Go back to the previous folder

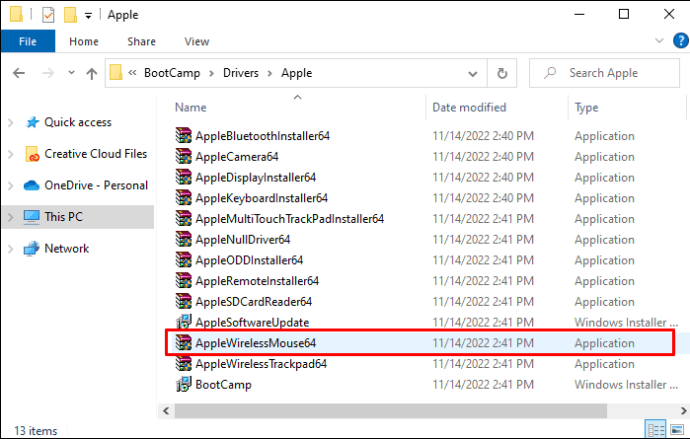tap(19, 73)
